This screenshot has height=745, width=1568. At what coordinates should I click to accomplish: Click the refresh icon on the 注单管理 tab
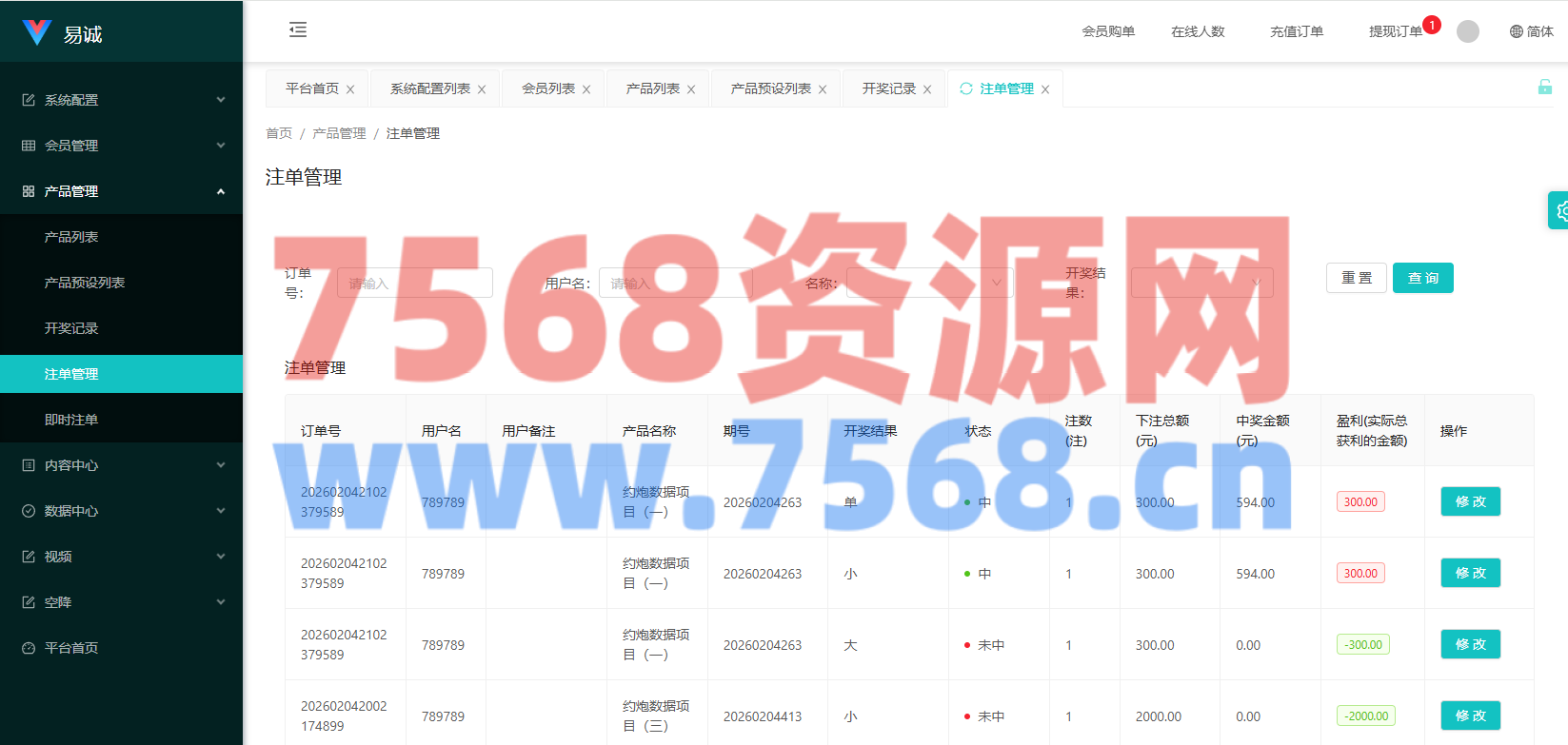(966, 88)
